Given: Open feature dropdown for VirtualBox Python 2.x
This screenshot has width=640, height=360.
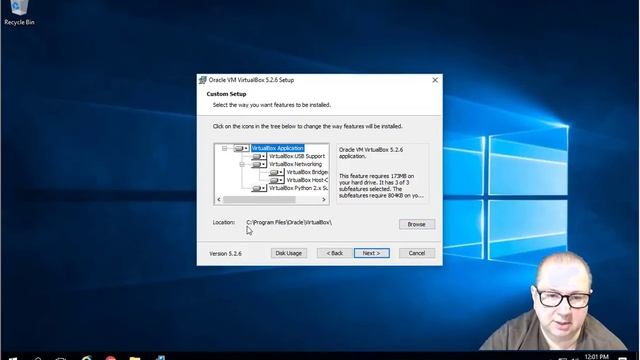Looking at the screenshot, I should coord(259,188).
